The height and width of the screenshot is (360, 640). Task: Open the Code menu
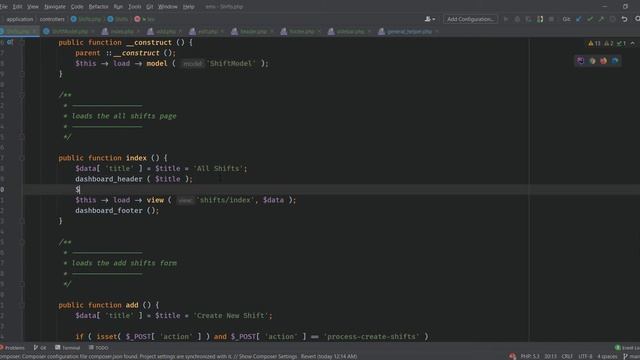click(77, 7)
